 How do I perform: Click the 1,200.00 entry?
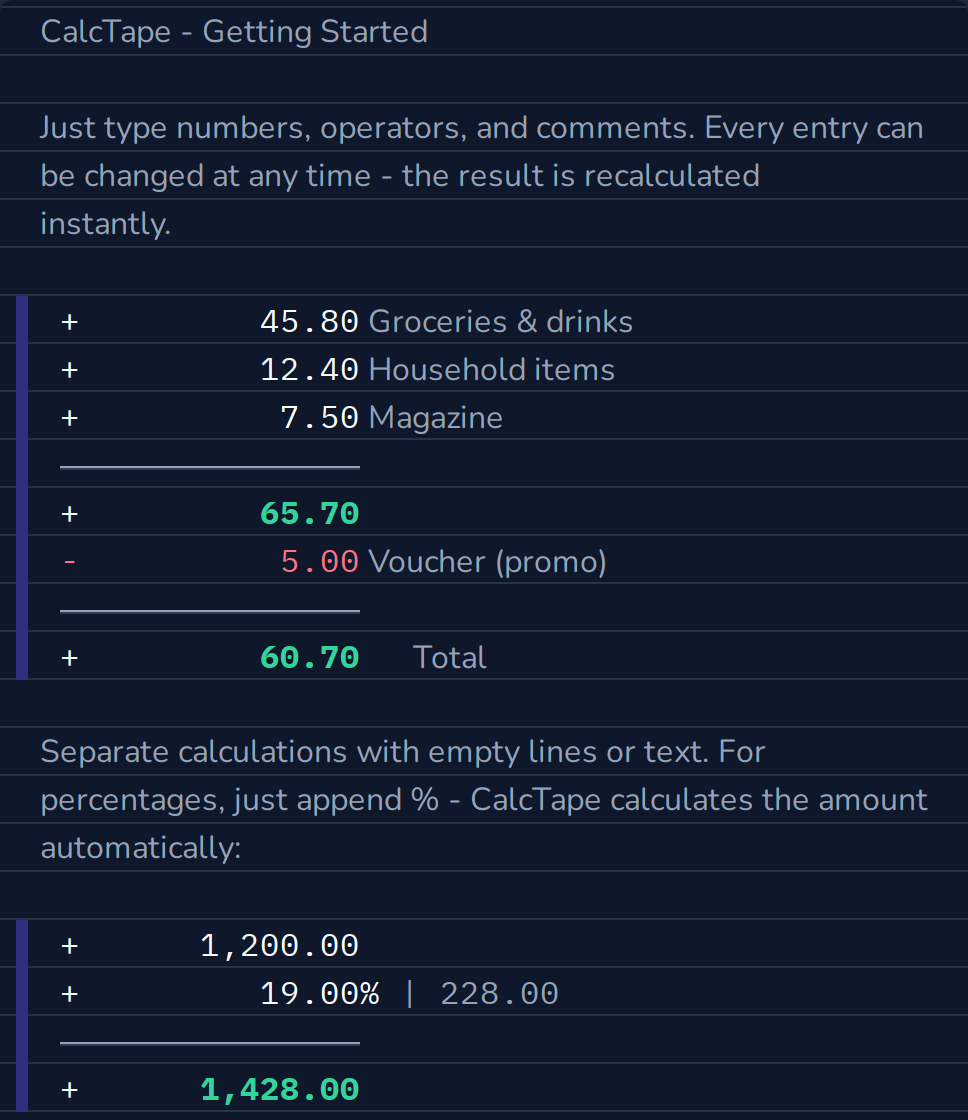pyautogui.click(x=279, y=946)
